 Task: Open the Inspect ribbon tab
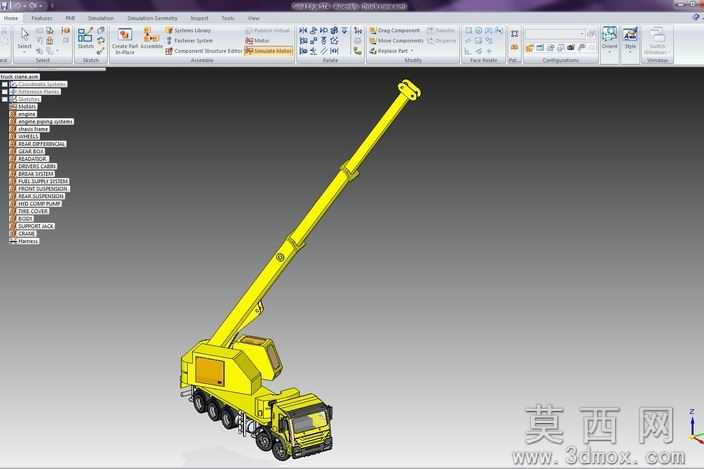[199, 18]
